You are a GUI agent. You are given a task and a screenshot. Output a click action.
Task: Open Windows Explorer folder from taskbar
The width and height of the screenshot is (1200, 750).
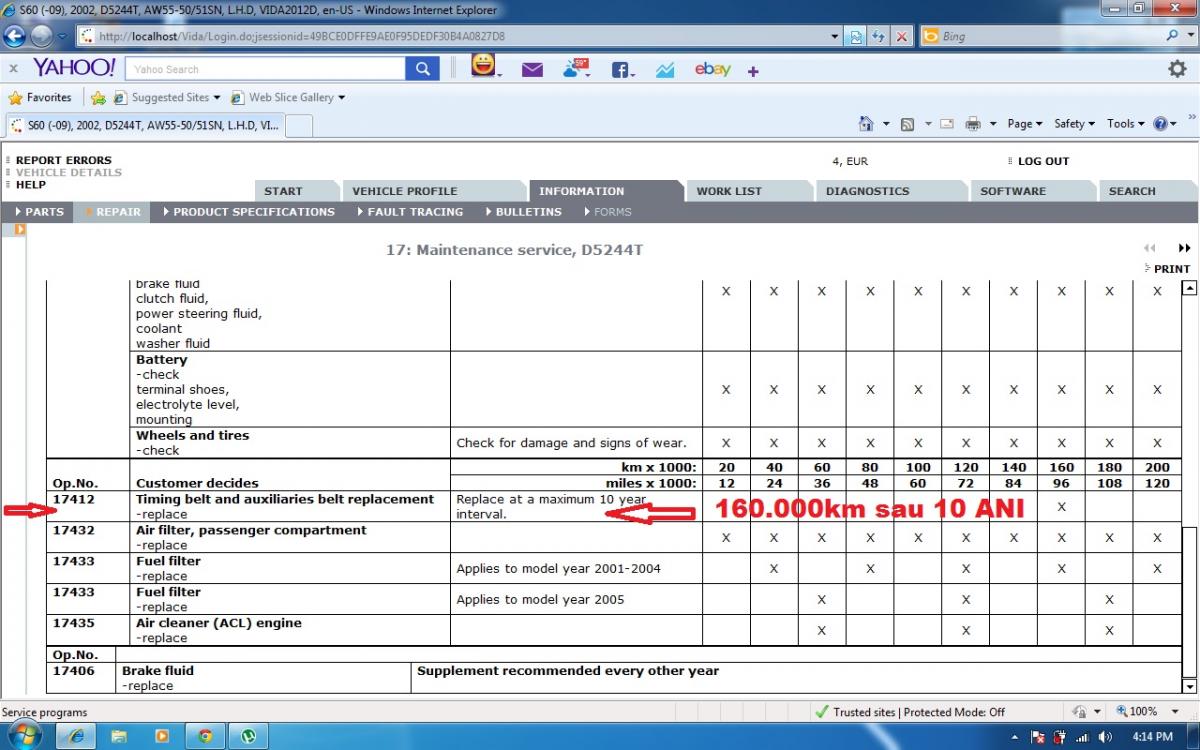tap(119, 736)
